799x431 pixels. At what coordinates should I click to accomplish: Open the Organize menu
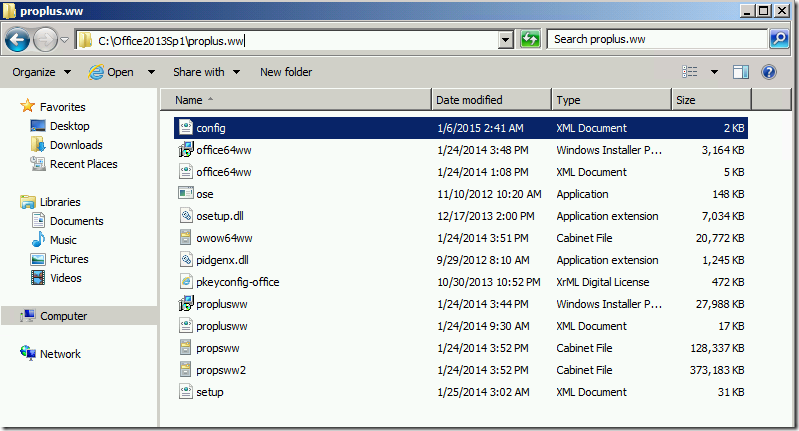coord(41,72)
